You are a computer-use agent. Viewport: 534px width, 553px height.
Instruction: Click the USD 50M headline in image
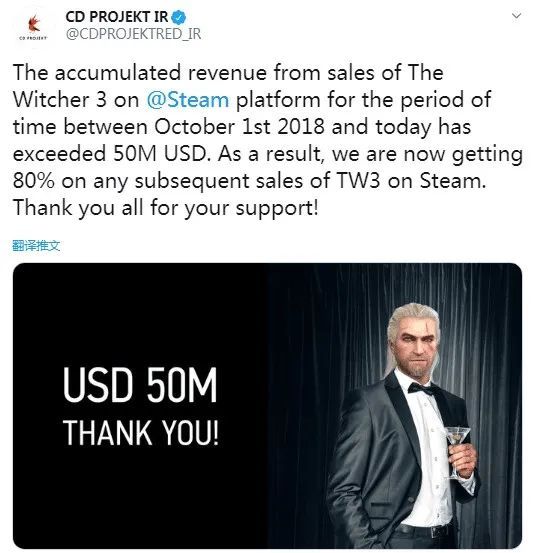[140, 385]
